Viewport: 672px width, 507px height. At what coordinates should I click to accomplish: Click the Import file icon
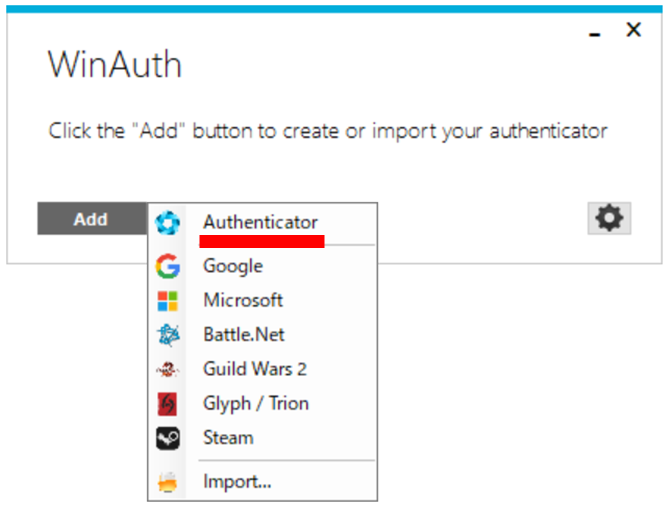[168, 482]
